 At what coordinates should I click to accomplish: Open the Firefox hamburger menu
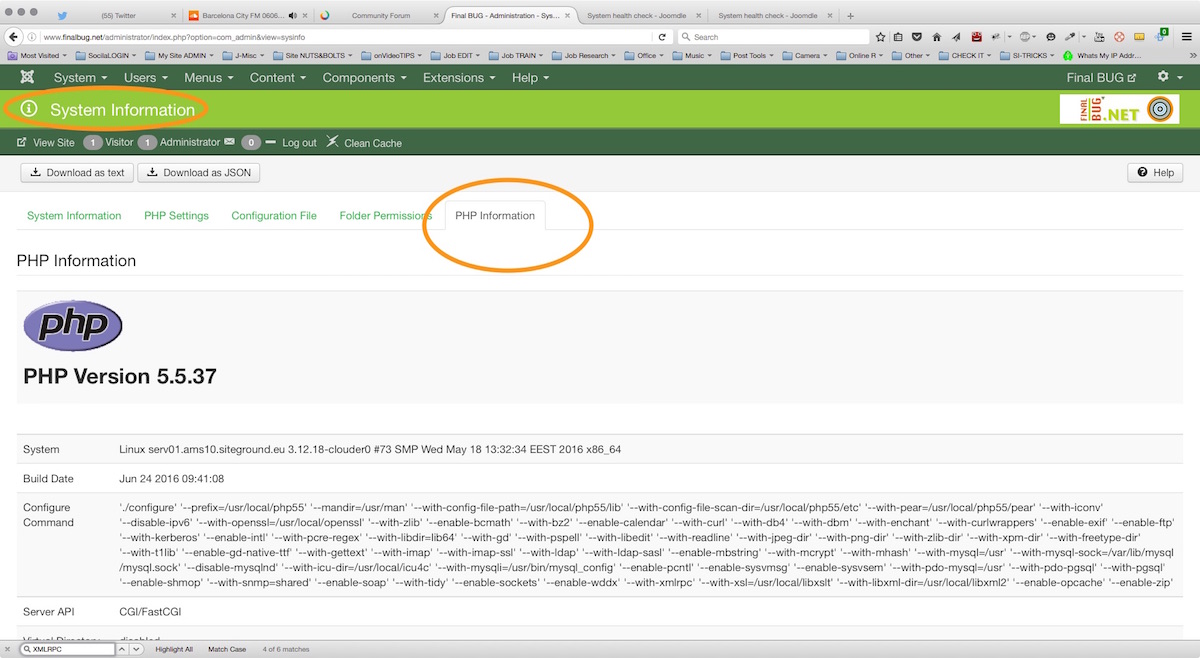pyautogui.click(x=1186, y=37)
